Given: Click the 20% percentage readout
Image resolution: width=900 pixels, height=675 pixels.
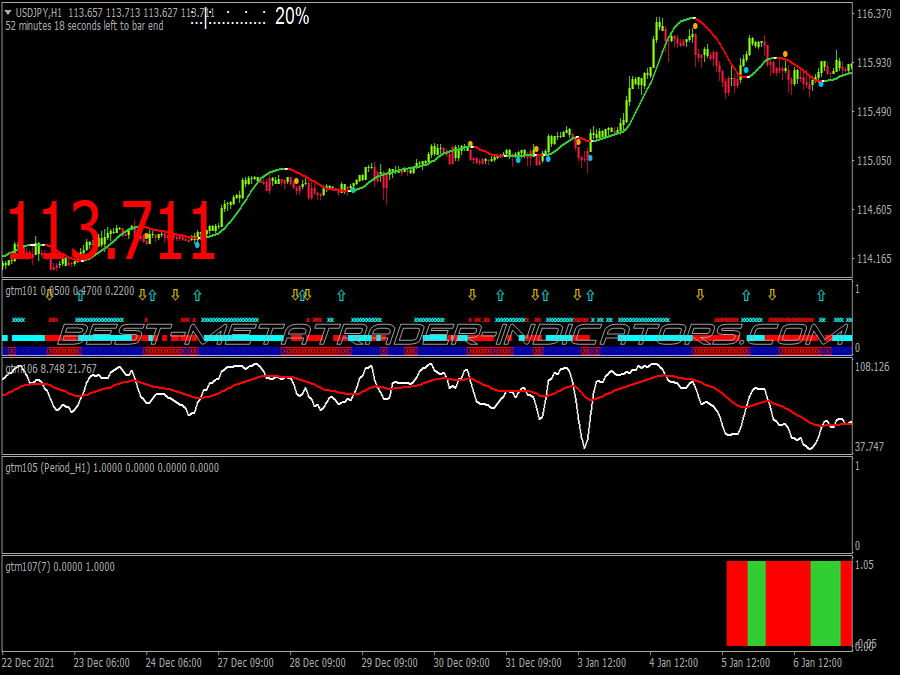Looking at the screenshot, I should click(x=292, y=16).
